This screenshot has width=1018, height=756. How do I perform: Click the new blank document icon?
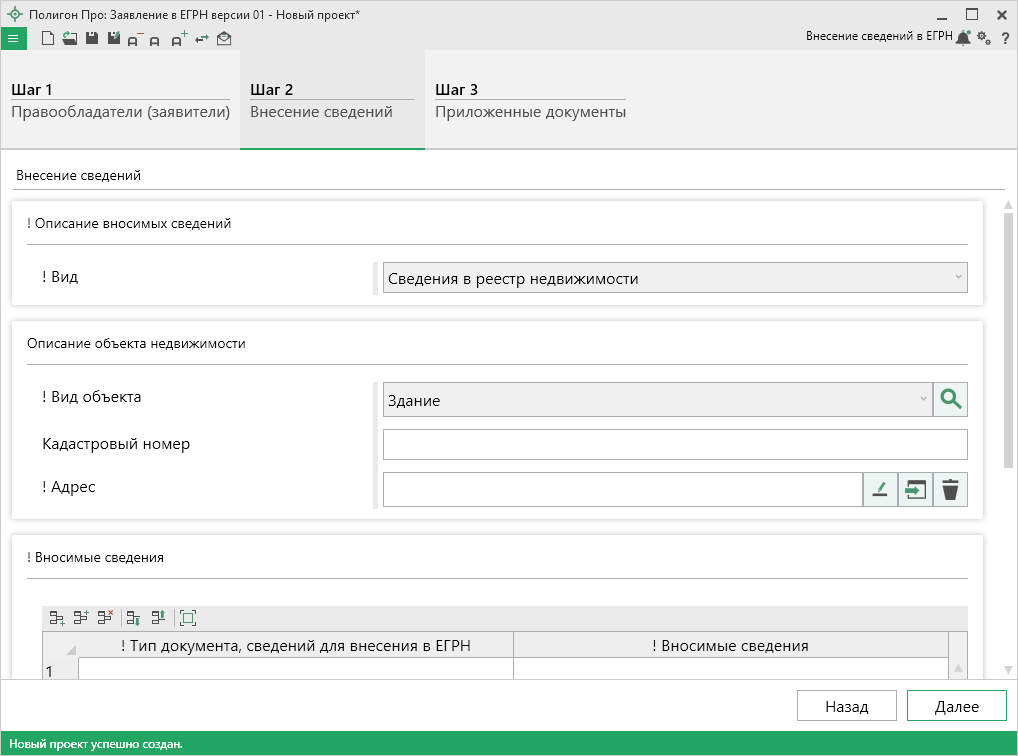click(47, 39)
